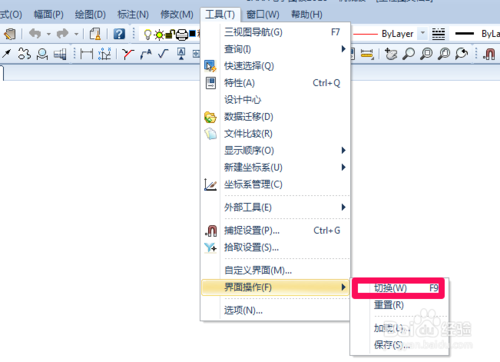Viewport: 500px width, 362px height.
Task: Select the leader text annotation icon
Action: click(x=146, y=54)
